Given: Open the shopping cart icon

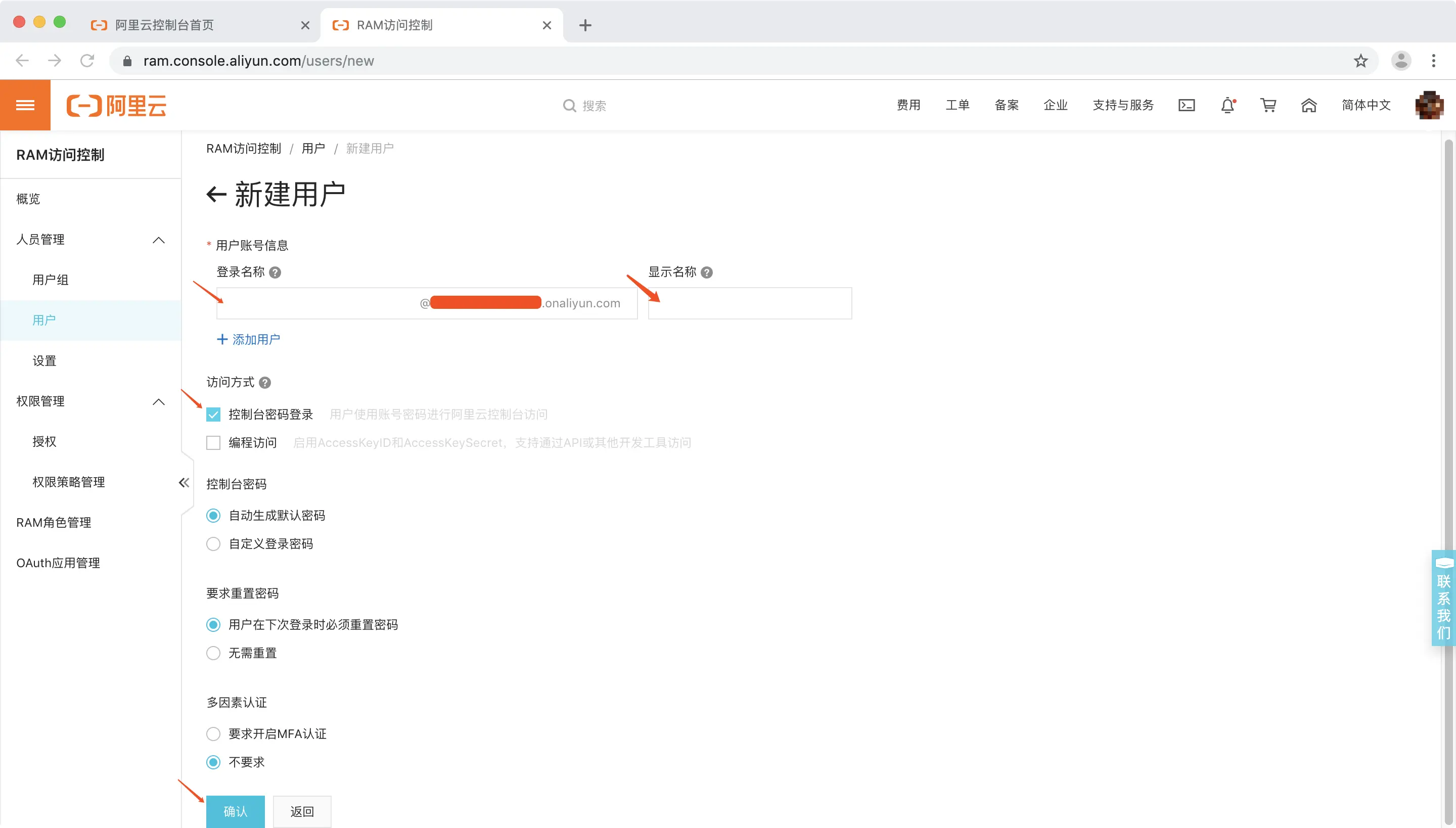Looking at the screenshot, I should (x=1268, y=105).
